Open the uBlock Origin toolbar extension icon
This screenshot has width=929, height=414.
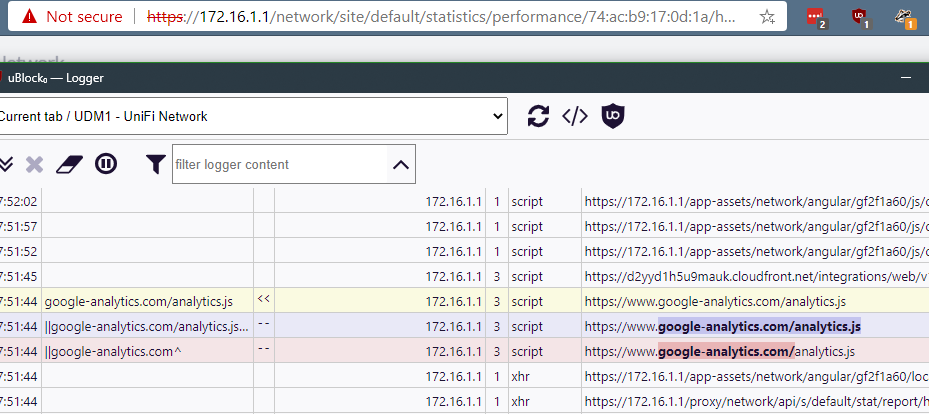coord(859,17)
